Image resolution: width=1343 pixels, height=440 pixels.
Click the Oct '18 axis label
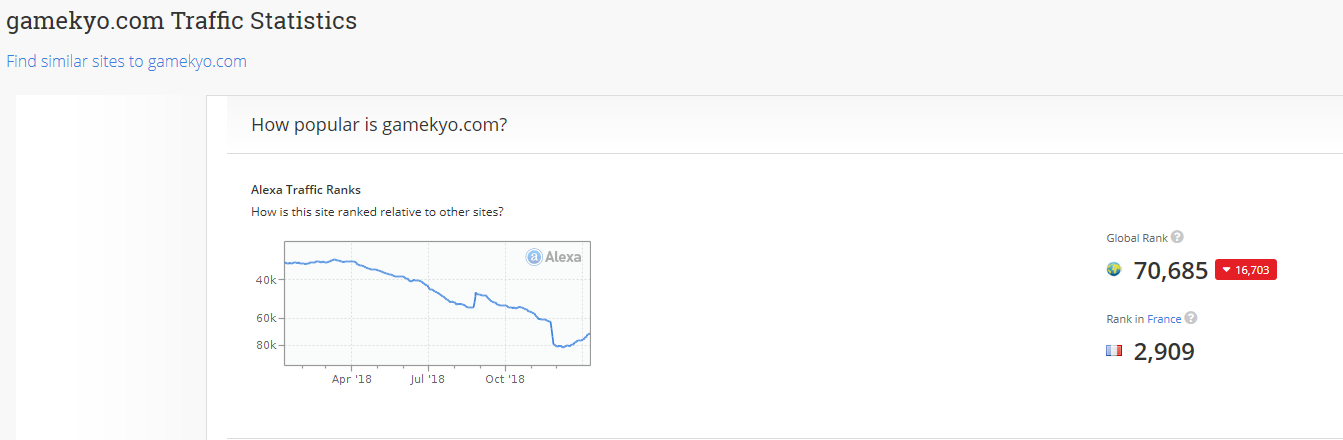pyautogui.click(x=505, y=379)
